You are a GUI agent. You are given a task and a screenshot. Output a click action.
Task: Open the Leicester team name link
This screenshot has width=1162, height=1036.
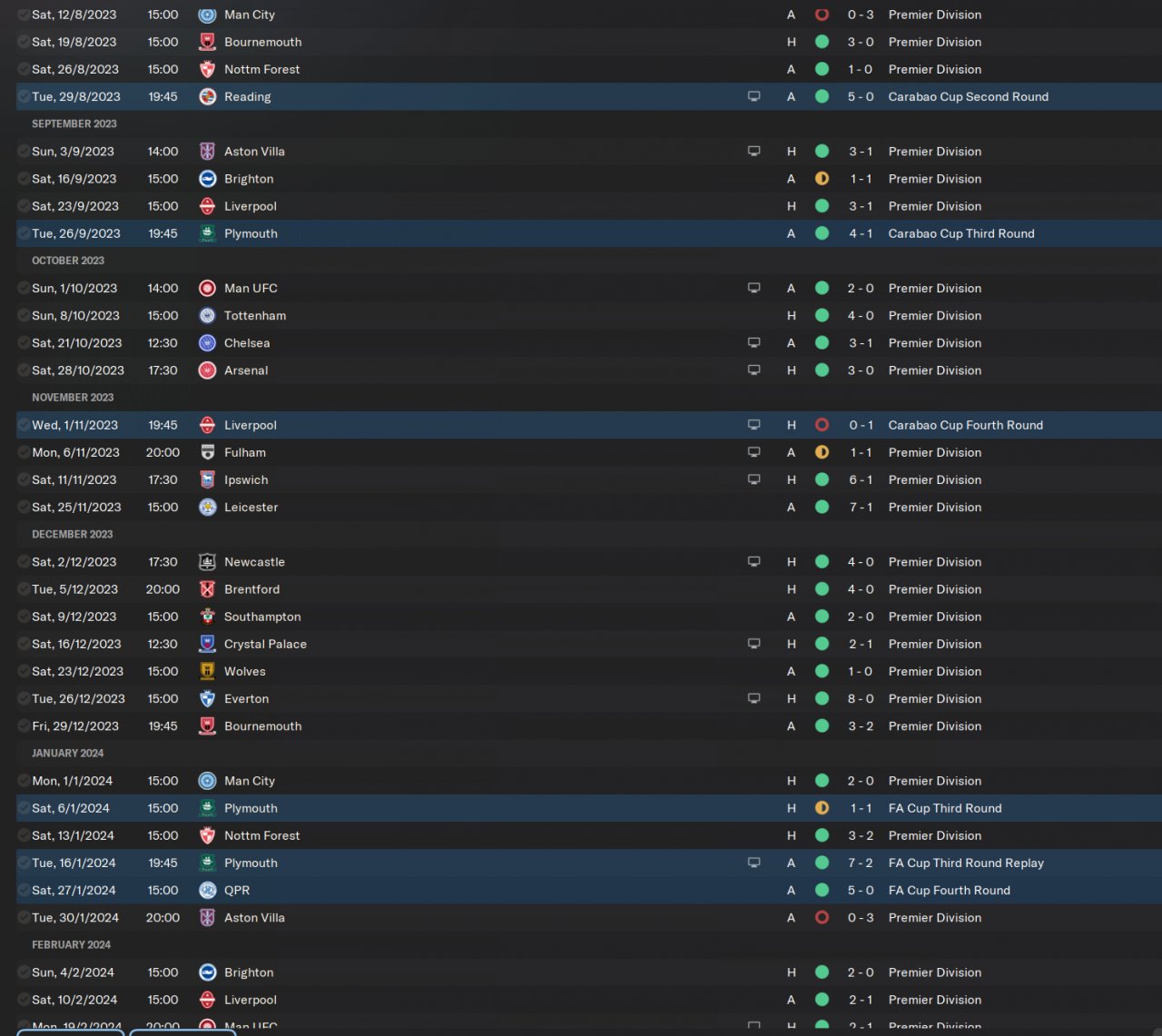pos(251,507)
